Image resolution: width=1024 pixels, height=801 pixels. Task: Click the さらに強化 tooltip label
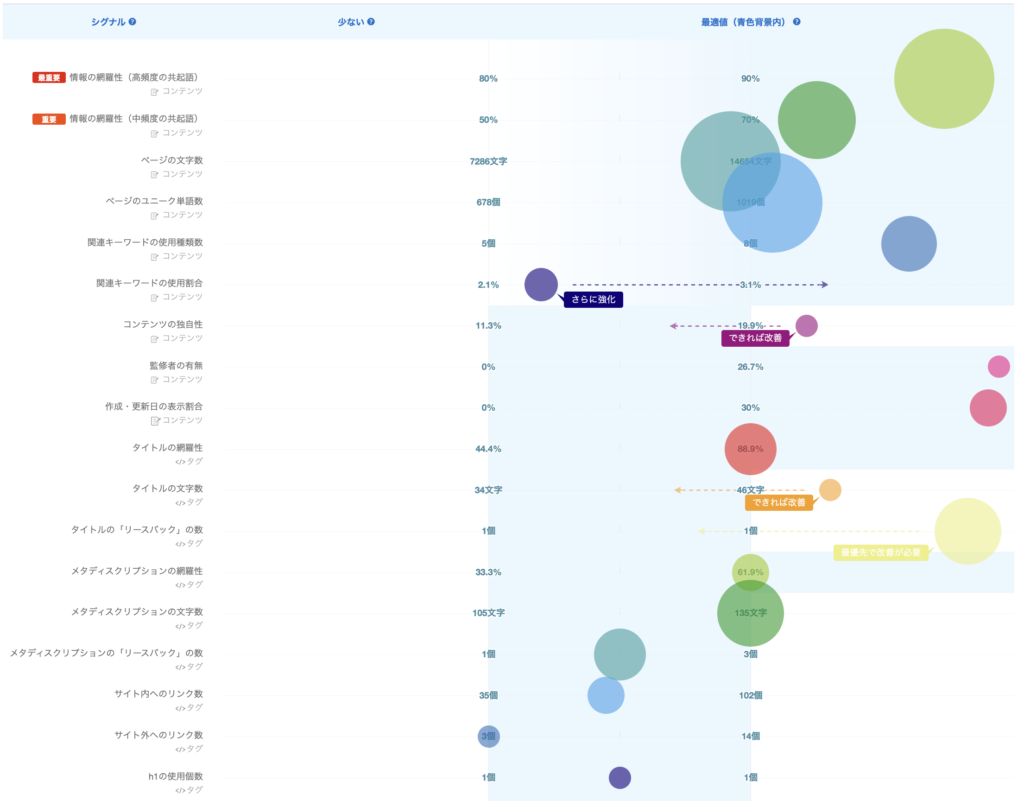tap(594, 299)
